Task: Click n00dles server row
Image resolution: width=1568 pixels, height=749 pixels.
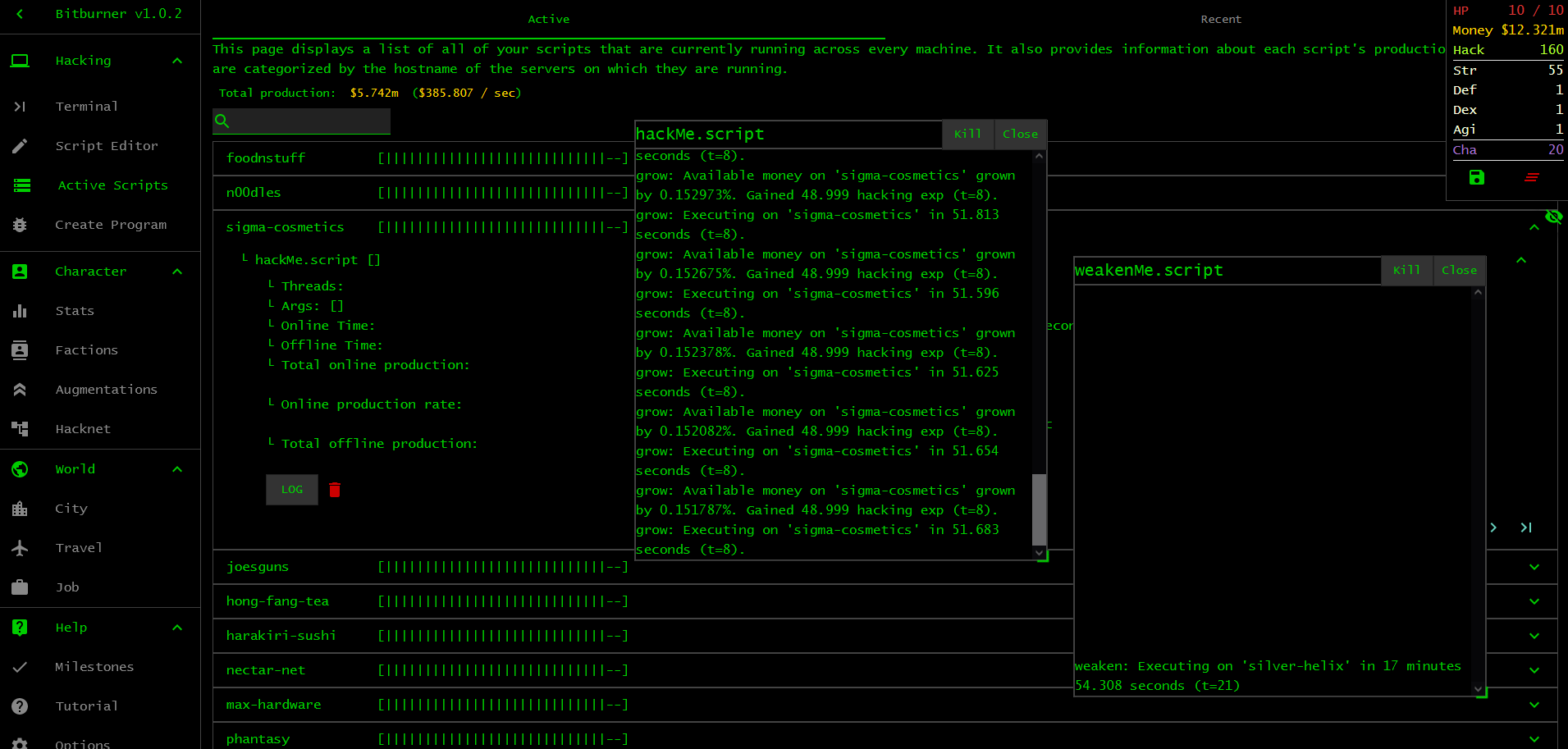Action: [x=423, y=193]
